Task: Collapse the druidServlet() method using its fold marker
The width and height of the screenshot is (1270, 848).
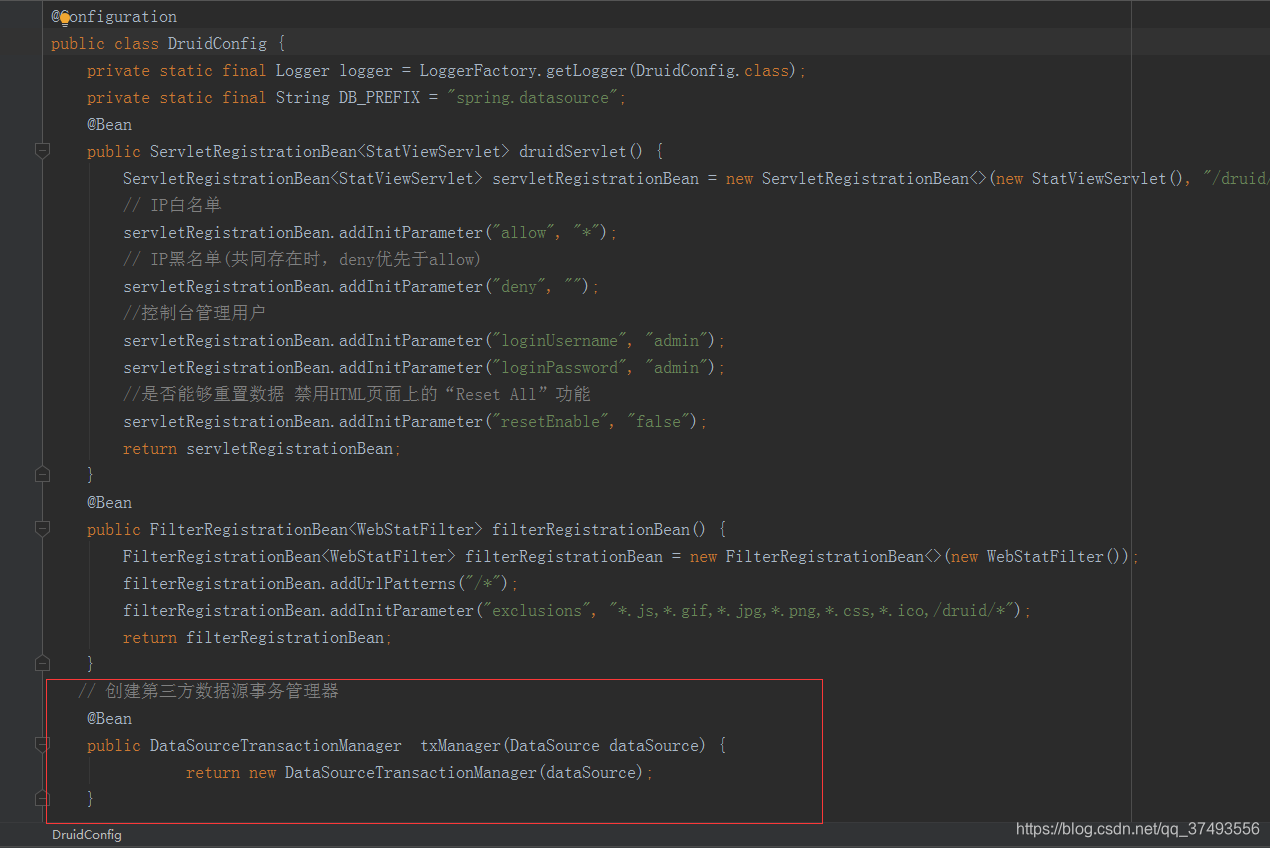Action: pos(42,151)
